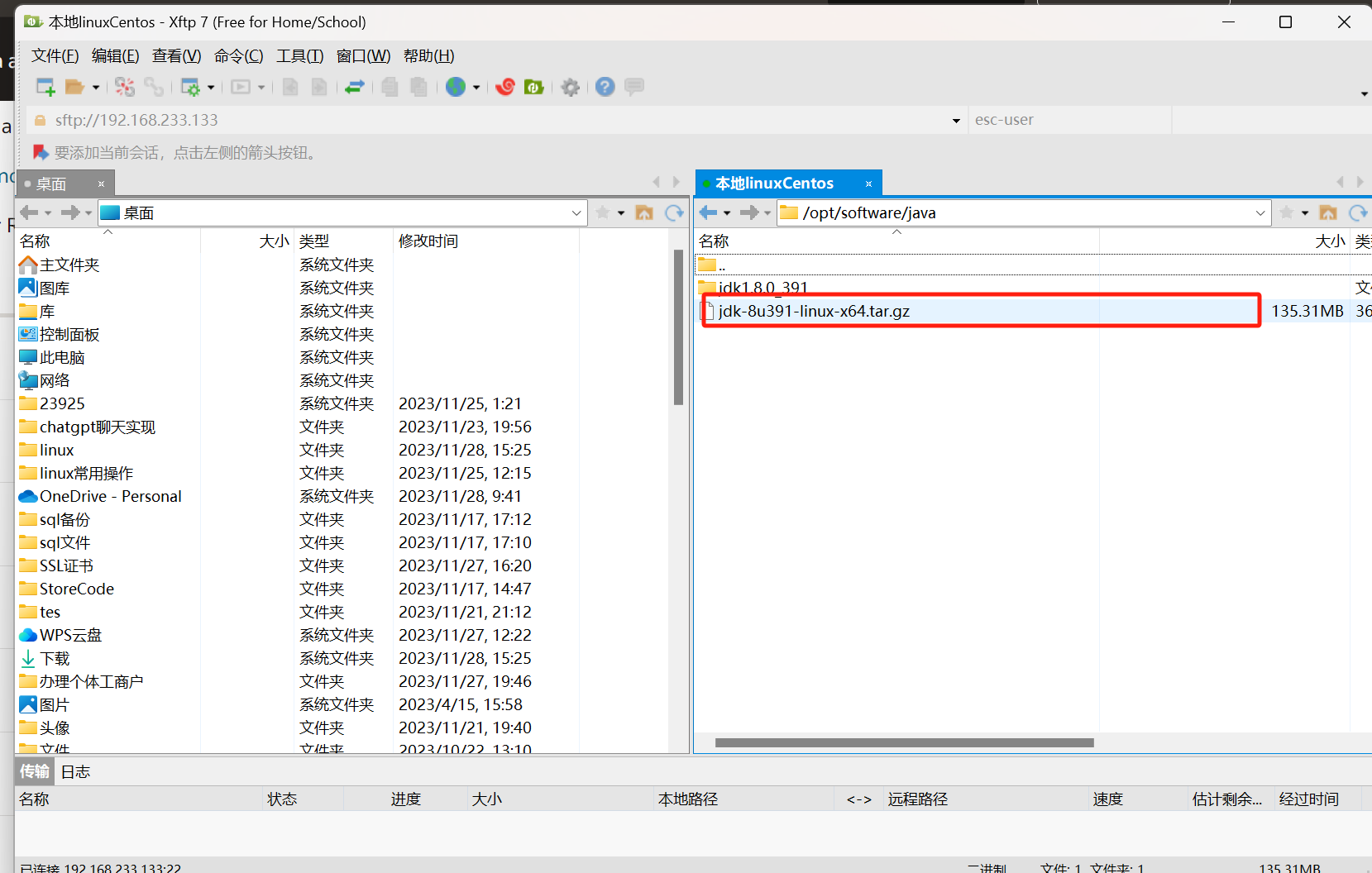Click the Open session folder icon
Viewport: 1372px width, 873px height.
[x=74, y=87]
